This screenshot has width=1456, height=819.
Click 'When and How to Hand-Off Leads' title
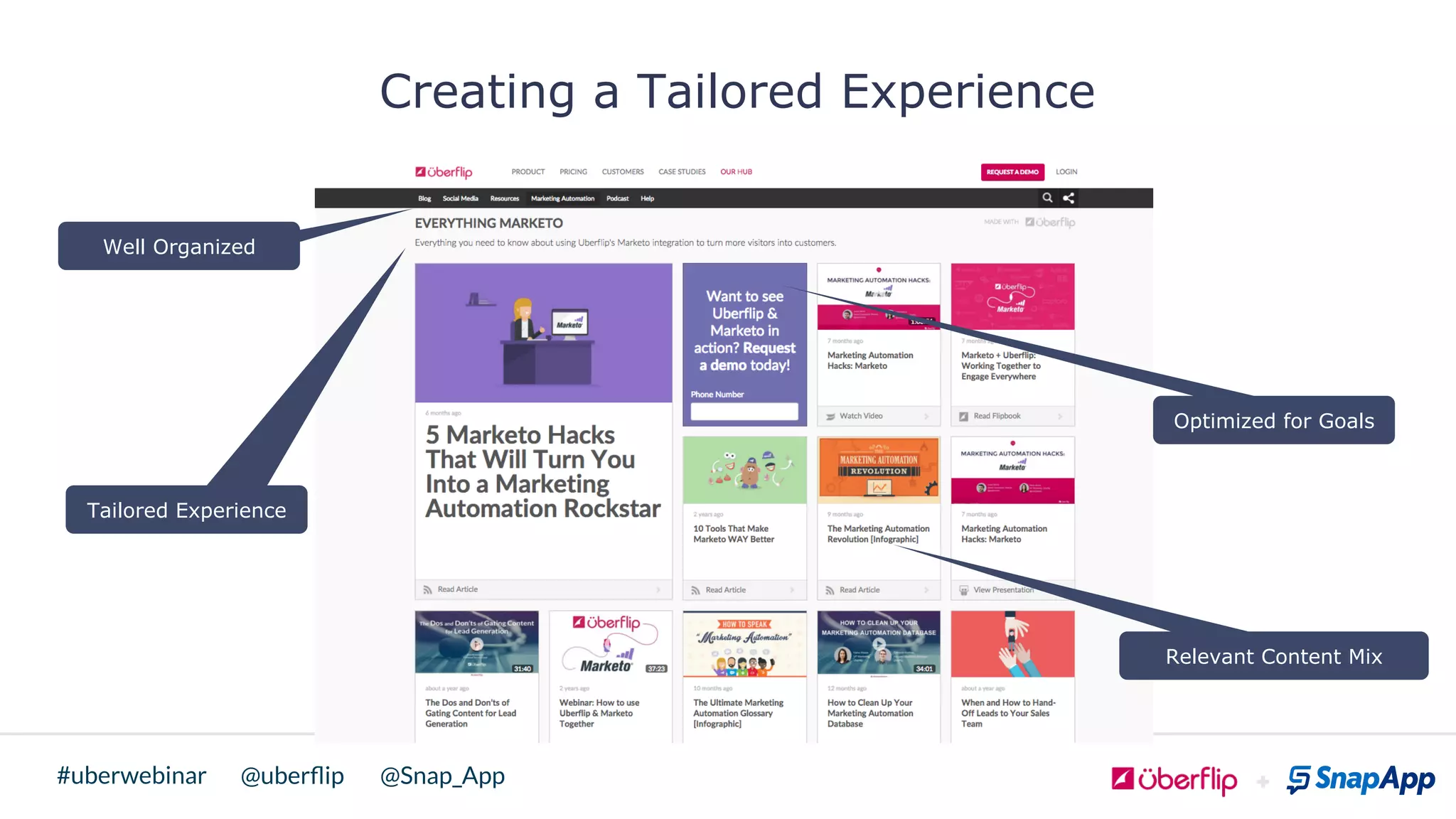click(x=1008, y=713)
